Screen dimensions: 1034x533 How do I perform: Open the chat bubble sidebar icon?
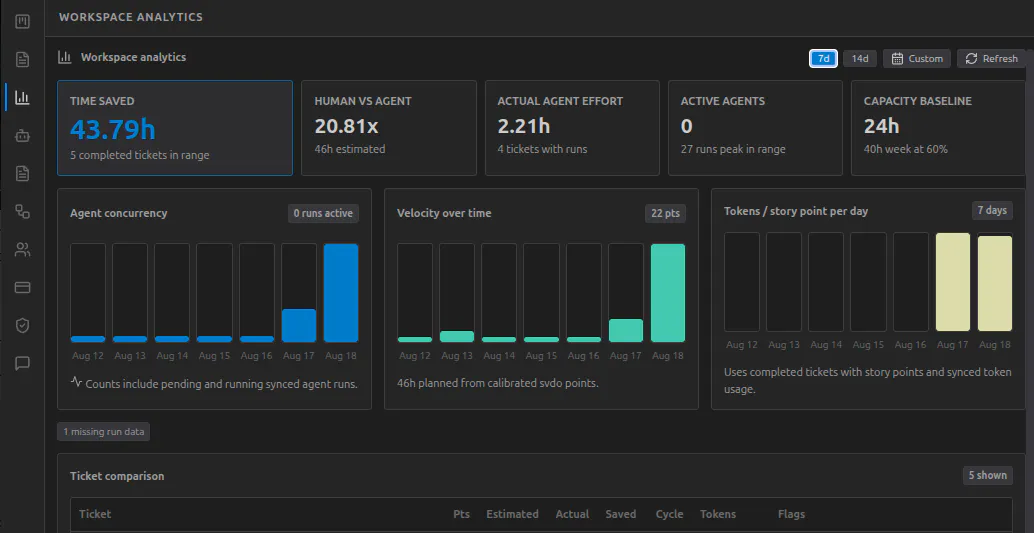(x=22, y=363)
